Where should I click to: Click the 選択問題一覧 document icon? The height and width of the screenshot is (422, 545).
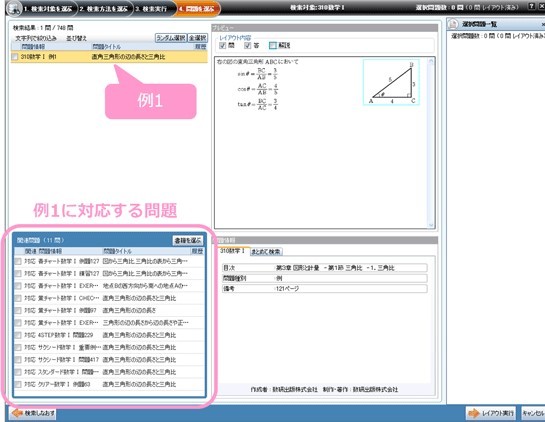[x=453, y=24]
